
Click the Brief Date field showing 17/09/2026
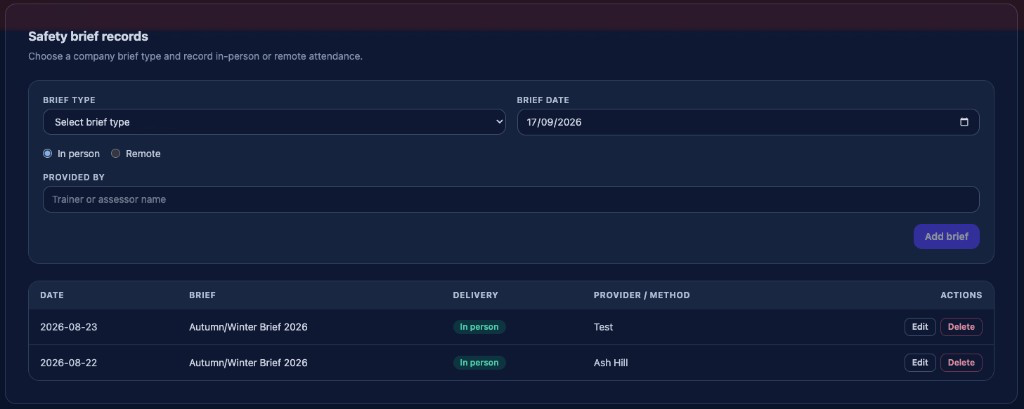click(748, 122)
